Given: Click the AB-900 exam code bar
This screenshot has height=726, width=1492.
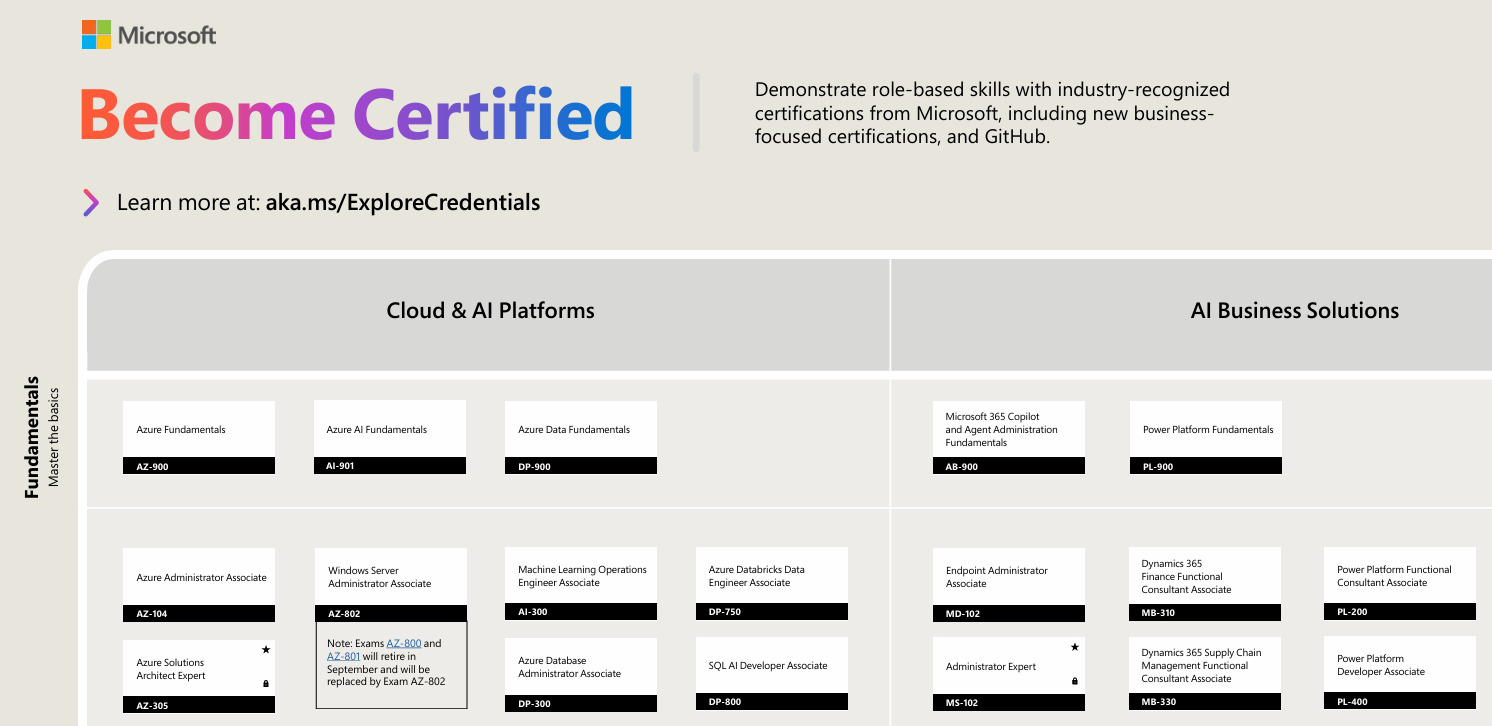Looking at the screenshot, I should (x=1008, y=466).
